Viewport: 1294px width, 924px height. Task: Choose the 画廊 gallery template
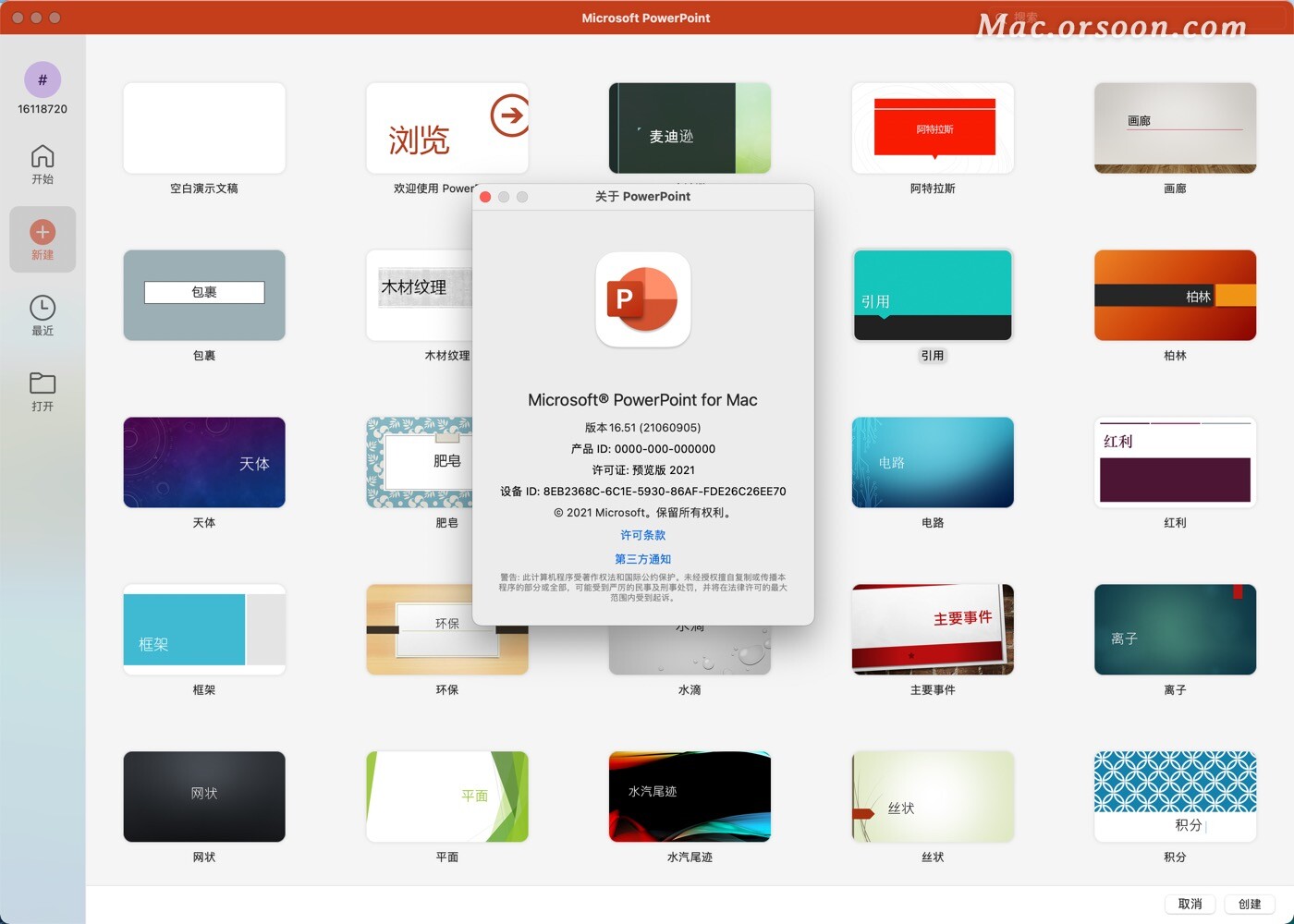1176,128
